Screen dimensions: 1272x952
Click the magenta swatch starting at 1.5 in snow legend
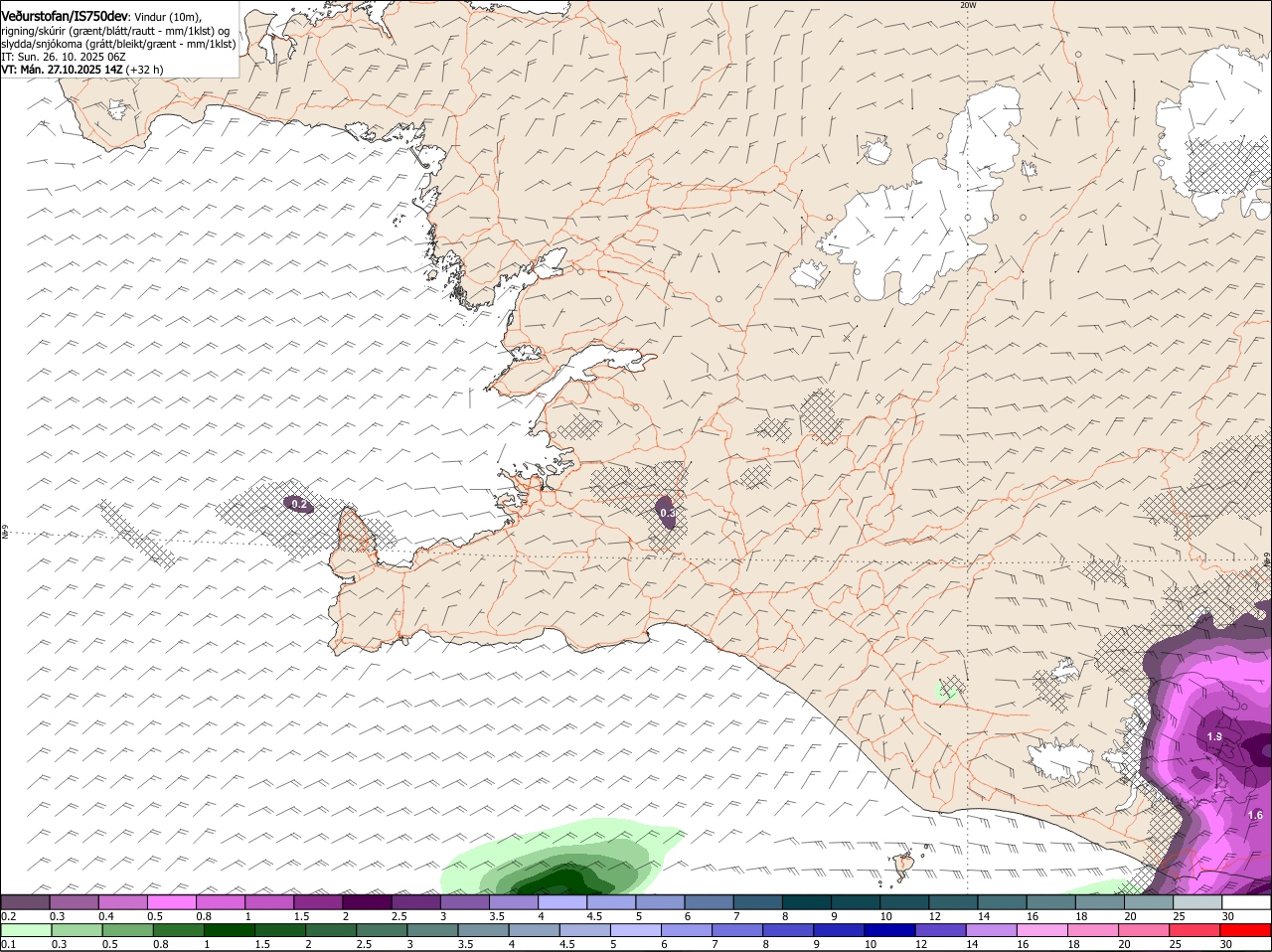318,901
